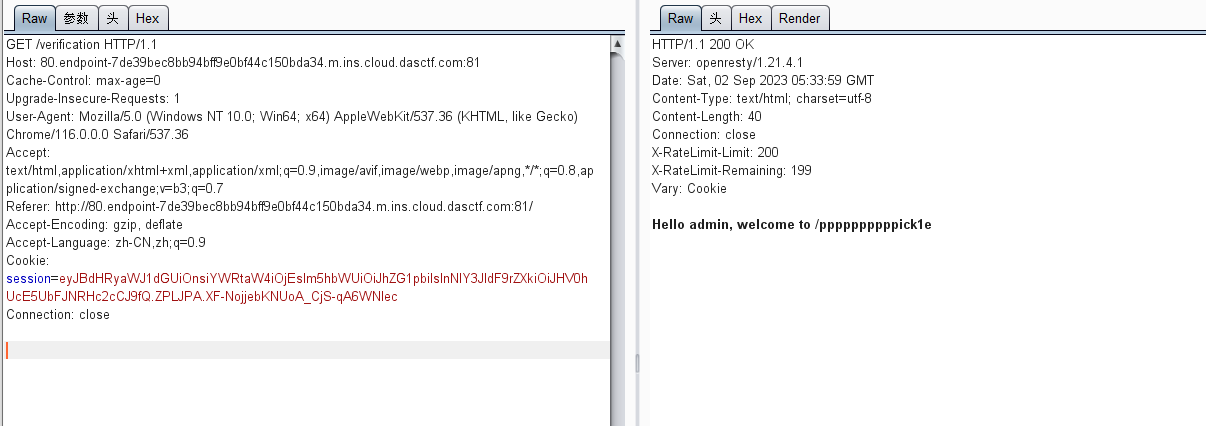
Task: Select the response Raw tab
Action: [680, 18]
